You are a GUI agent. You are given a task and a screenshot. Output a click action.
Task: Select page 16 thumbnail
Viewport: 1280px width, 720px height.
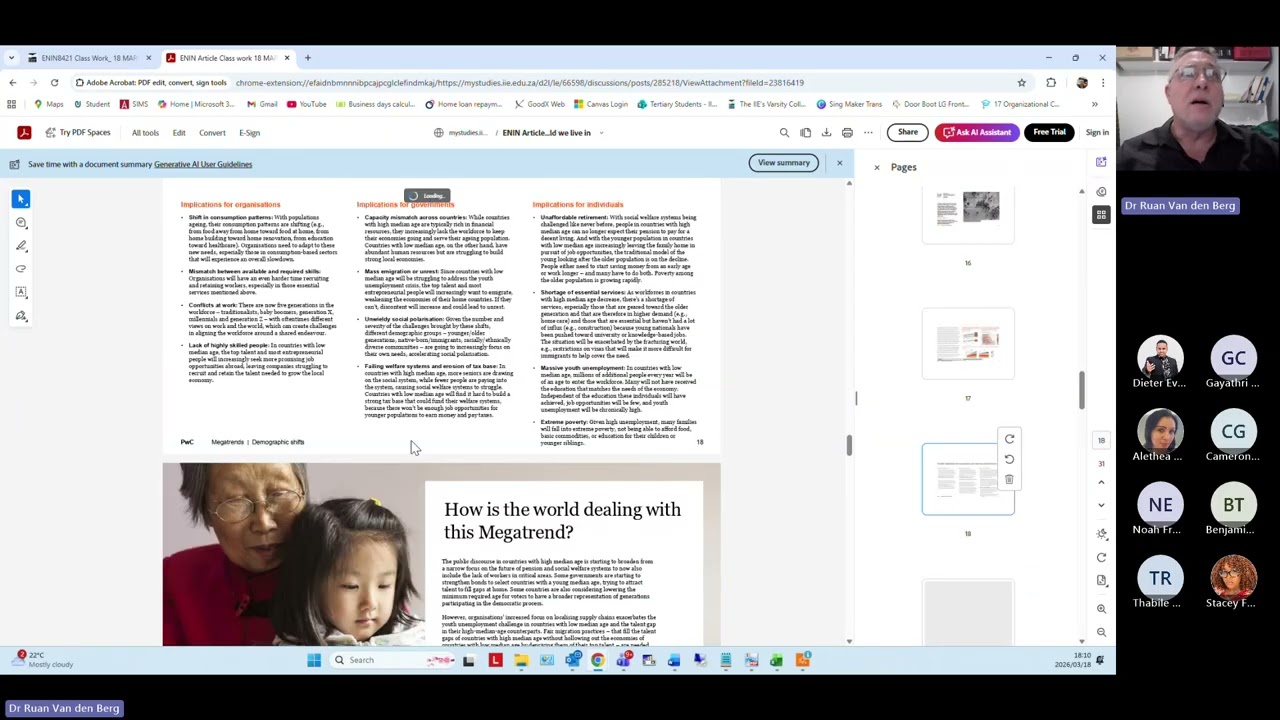coord(967,214)
